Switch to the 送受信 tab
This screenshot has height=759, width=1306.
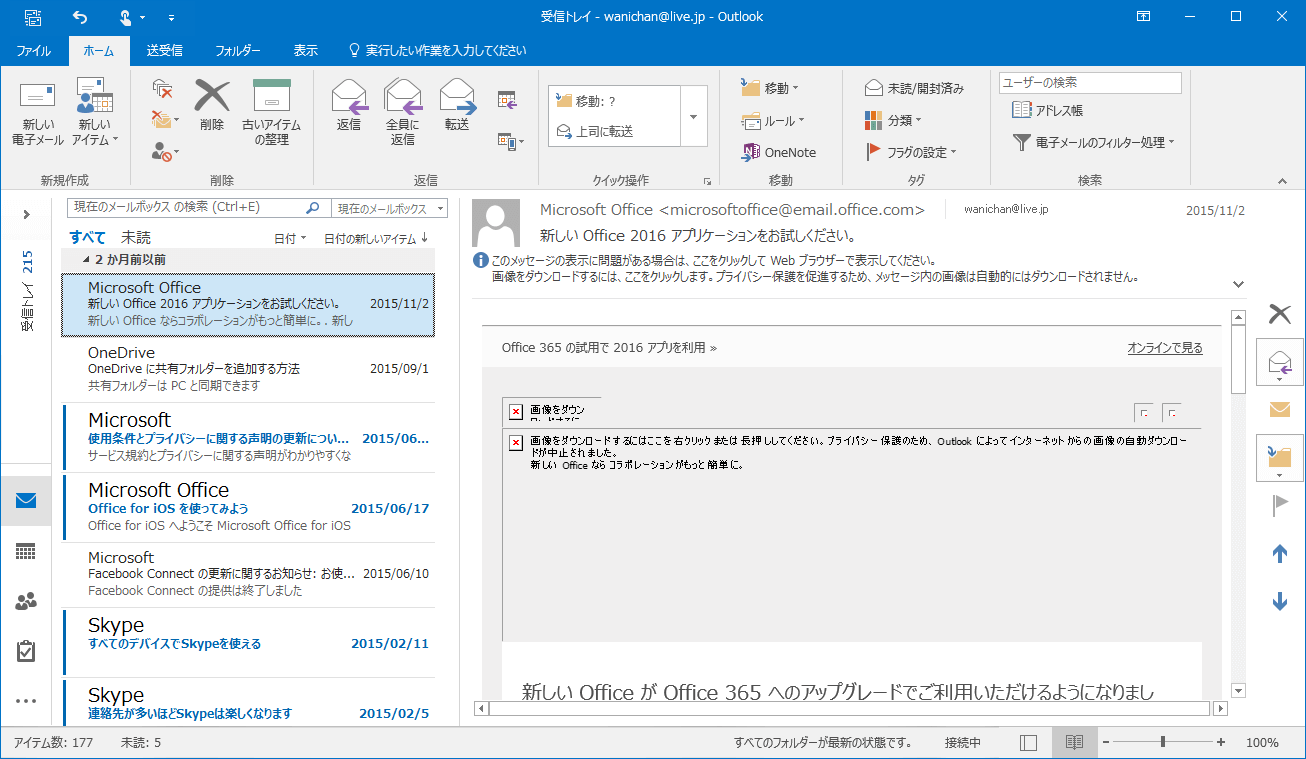164,50
